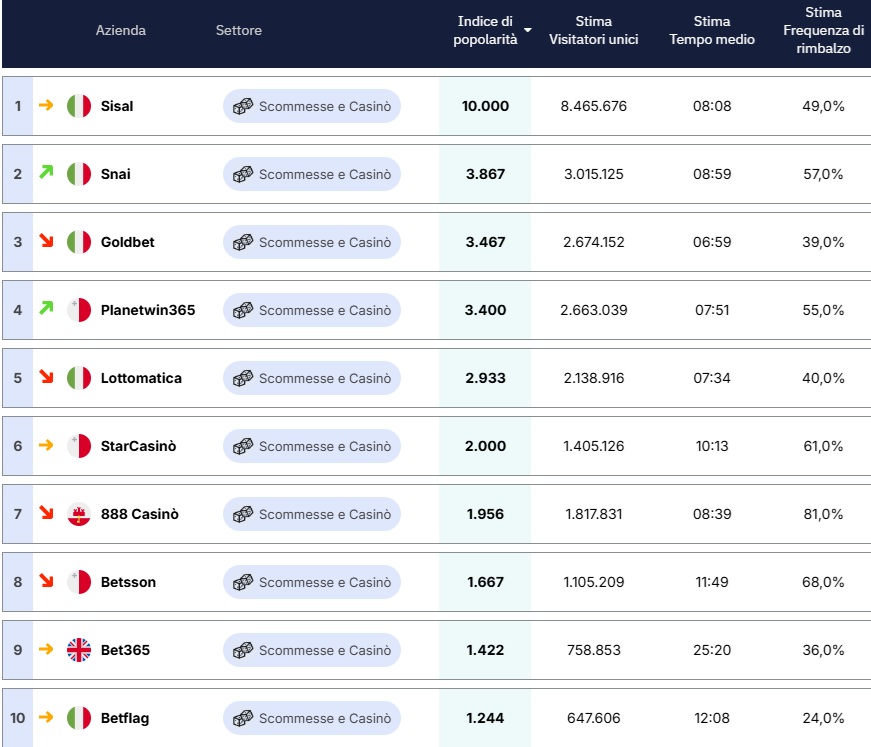Image resolution: width=871 pixels, height=747 pixels.
Task: Click the Malta flag icon beside Planetwin365
Action: click(79, 310)
